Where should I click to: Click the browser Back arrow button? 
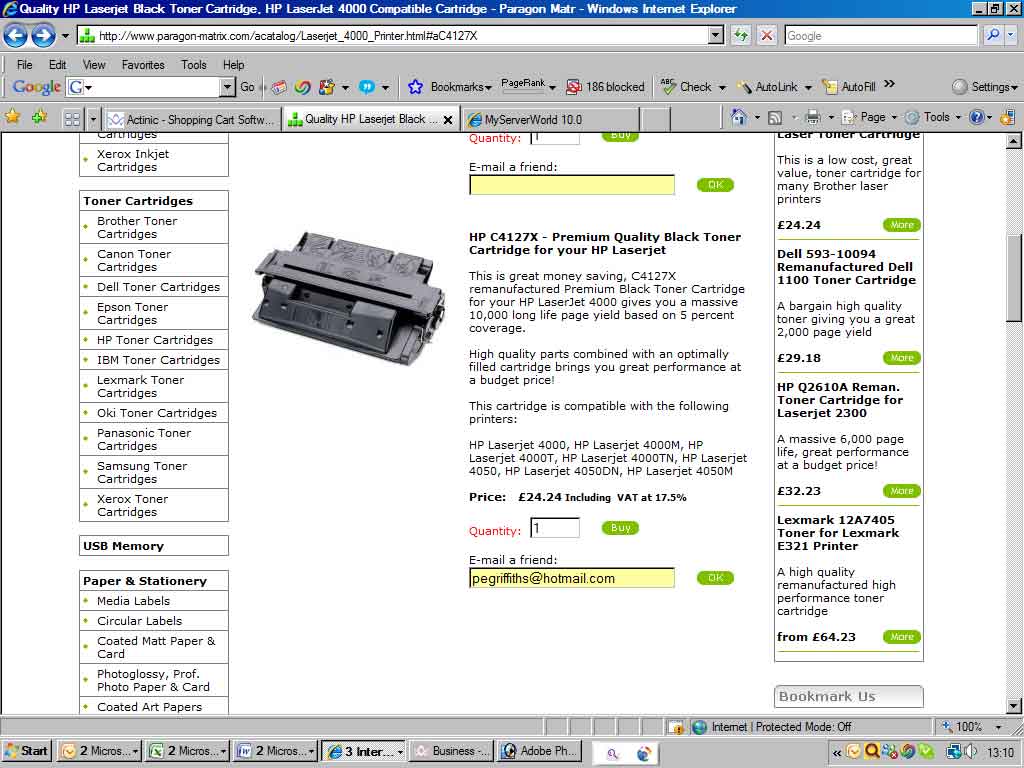click(16, 36)
